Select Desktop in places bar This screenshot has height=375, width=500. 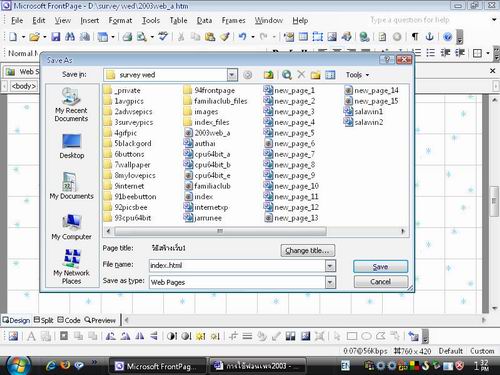coord(72,146)
